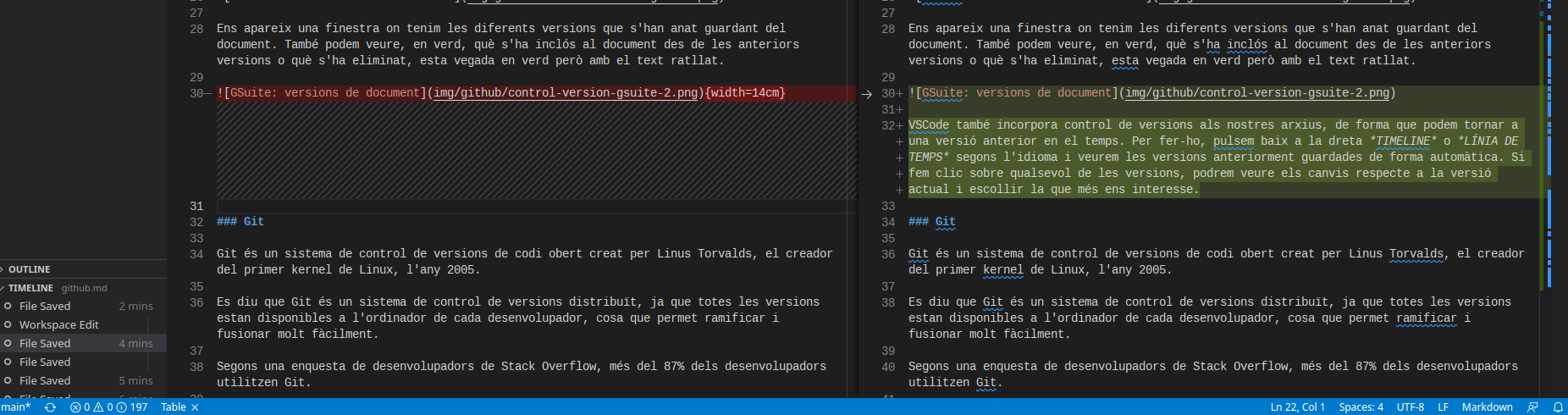This screenshot has width=1568, height=415.
Task: Open problems via the errors count icon
Action: pos(75,407)
